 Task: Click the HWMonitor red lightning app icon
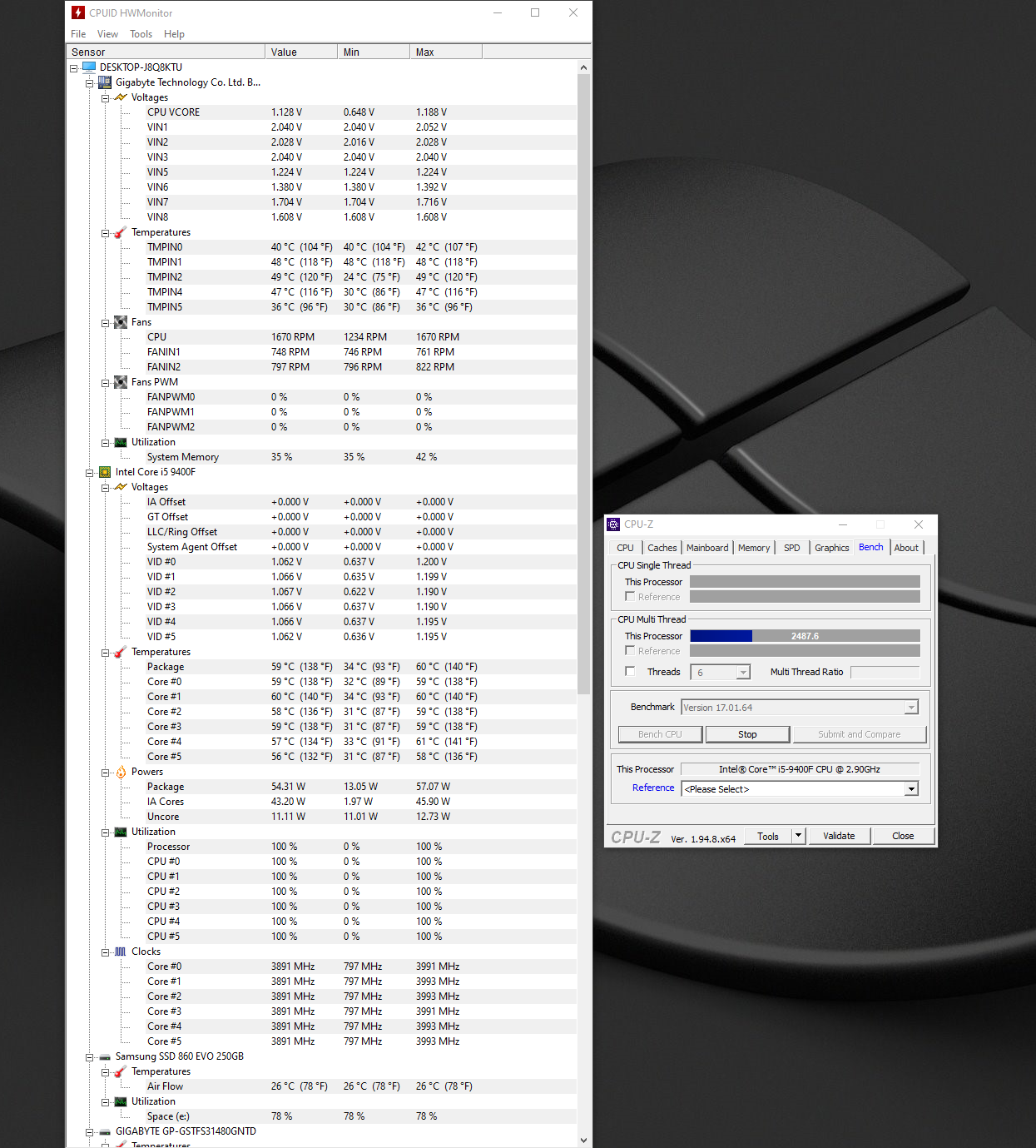coord(78,12)
